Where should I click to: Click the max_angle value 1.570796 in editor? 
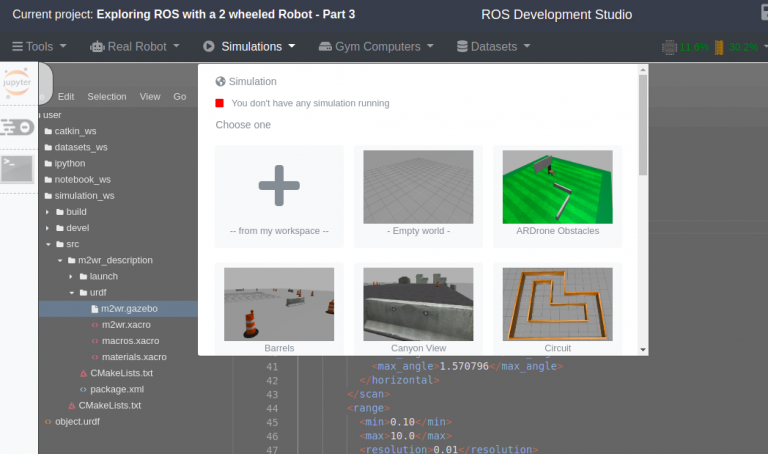[464, 366]
